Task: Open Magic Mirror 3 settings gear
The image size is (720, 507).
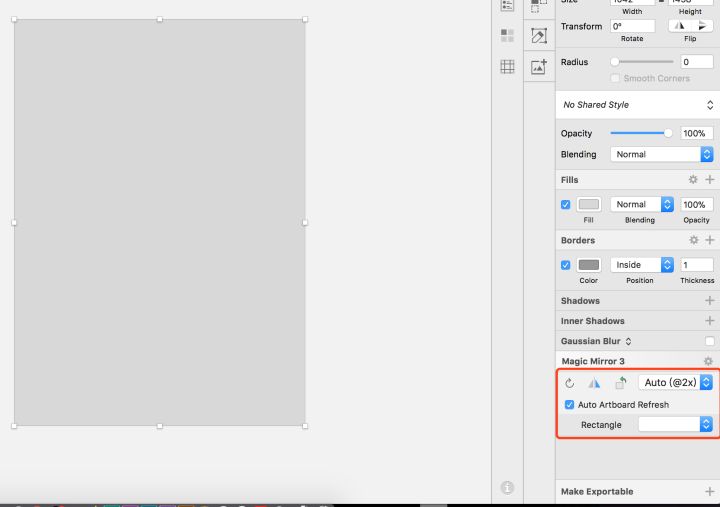Action: [708, 361]
